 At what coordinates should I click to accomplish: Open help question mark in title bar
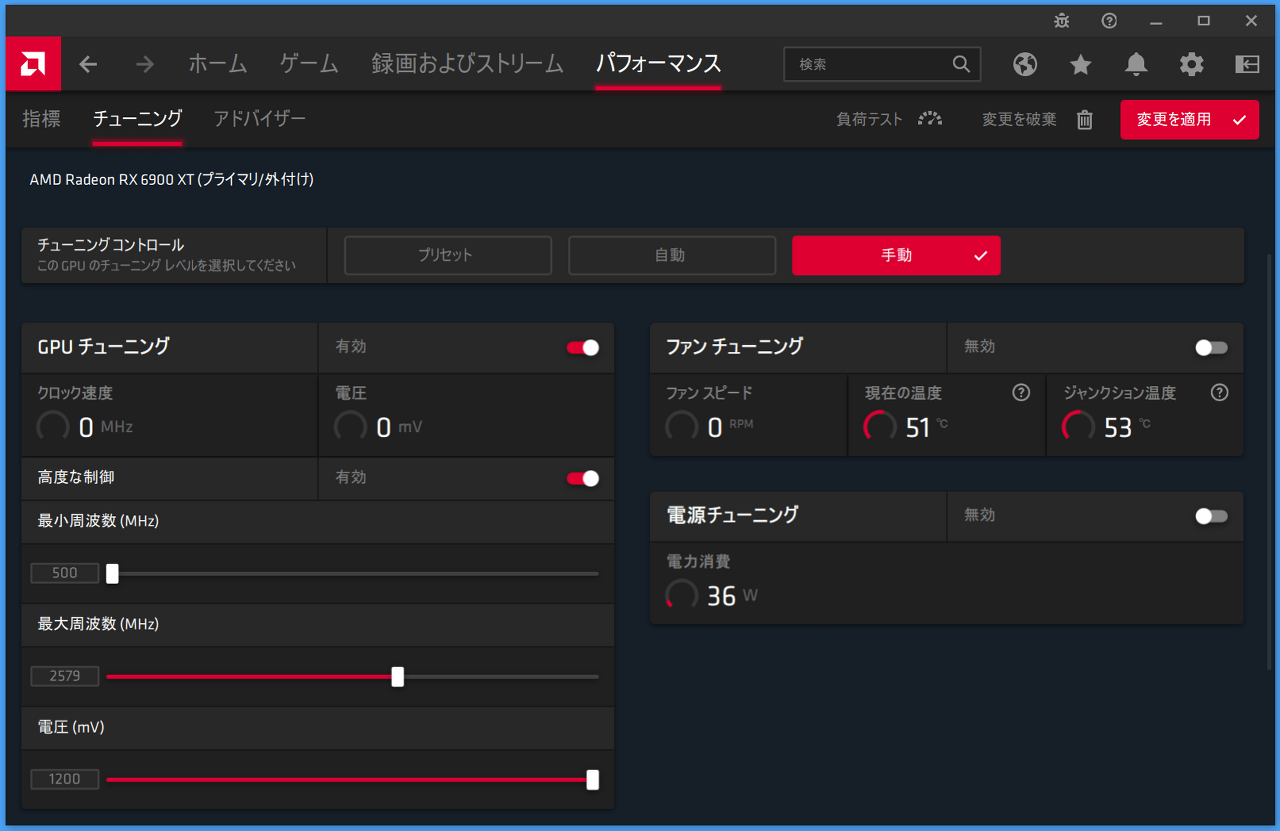[1109, 20]
